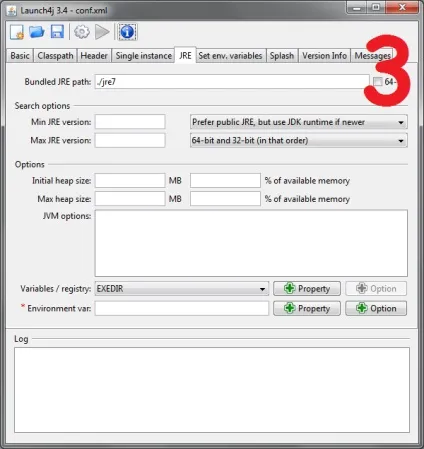Click inside the JVM options text area

click(251, 243)
